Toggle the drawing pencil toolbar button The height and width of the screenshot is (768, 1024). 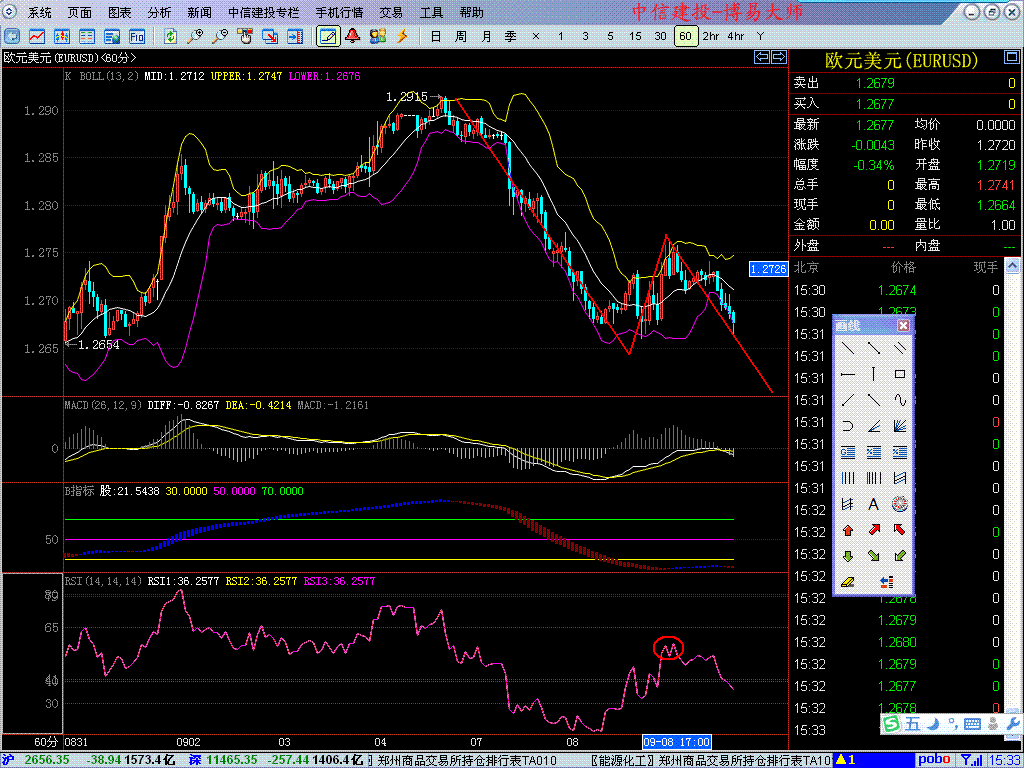coord(327,36)
